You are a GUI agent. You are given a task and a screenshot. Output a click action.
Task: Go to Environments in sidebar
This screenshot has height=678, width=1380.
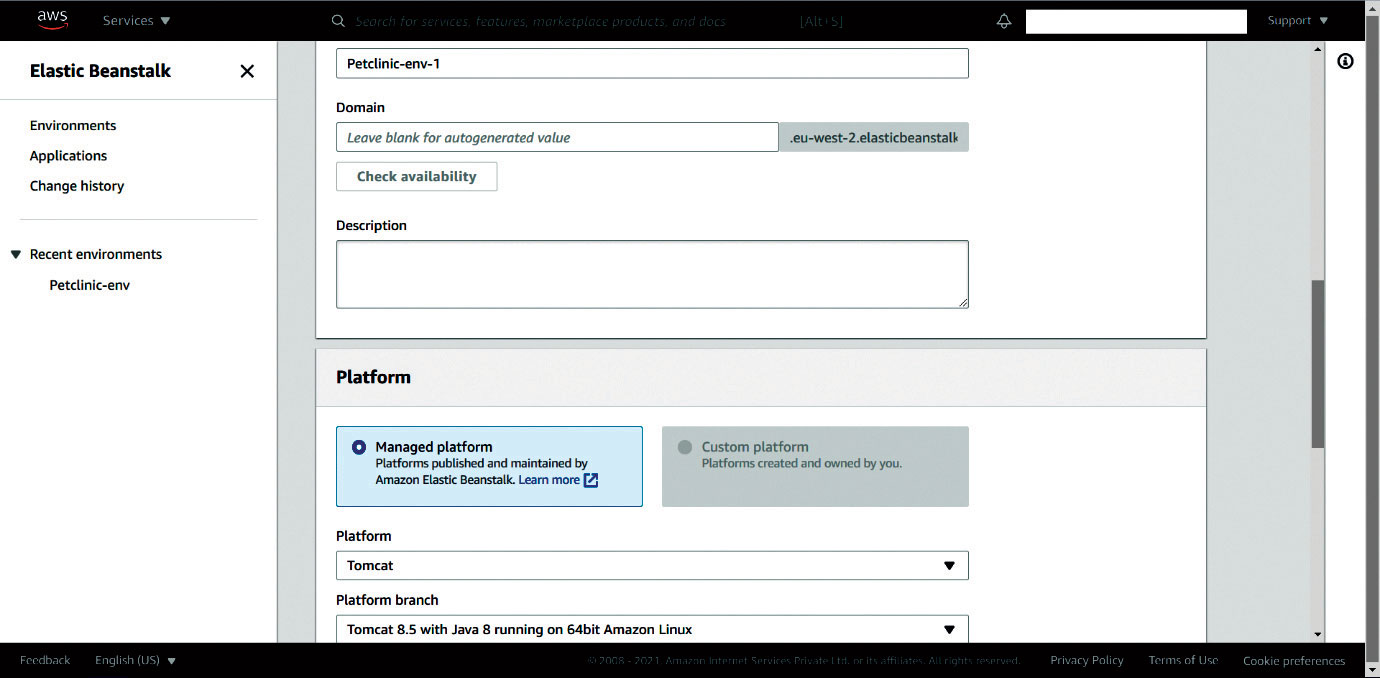click(x=73, y=126)
